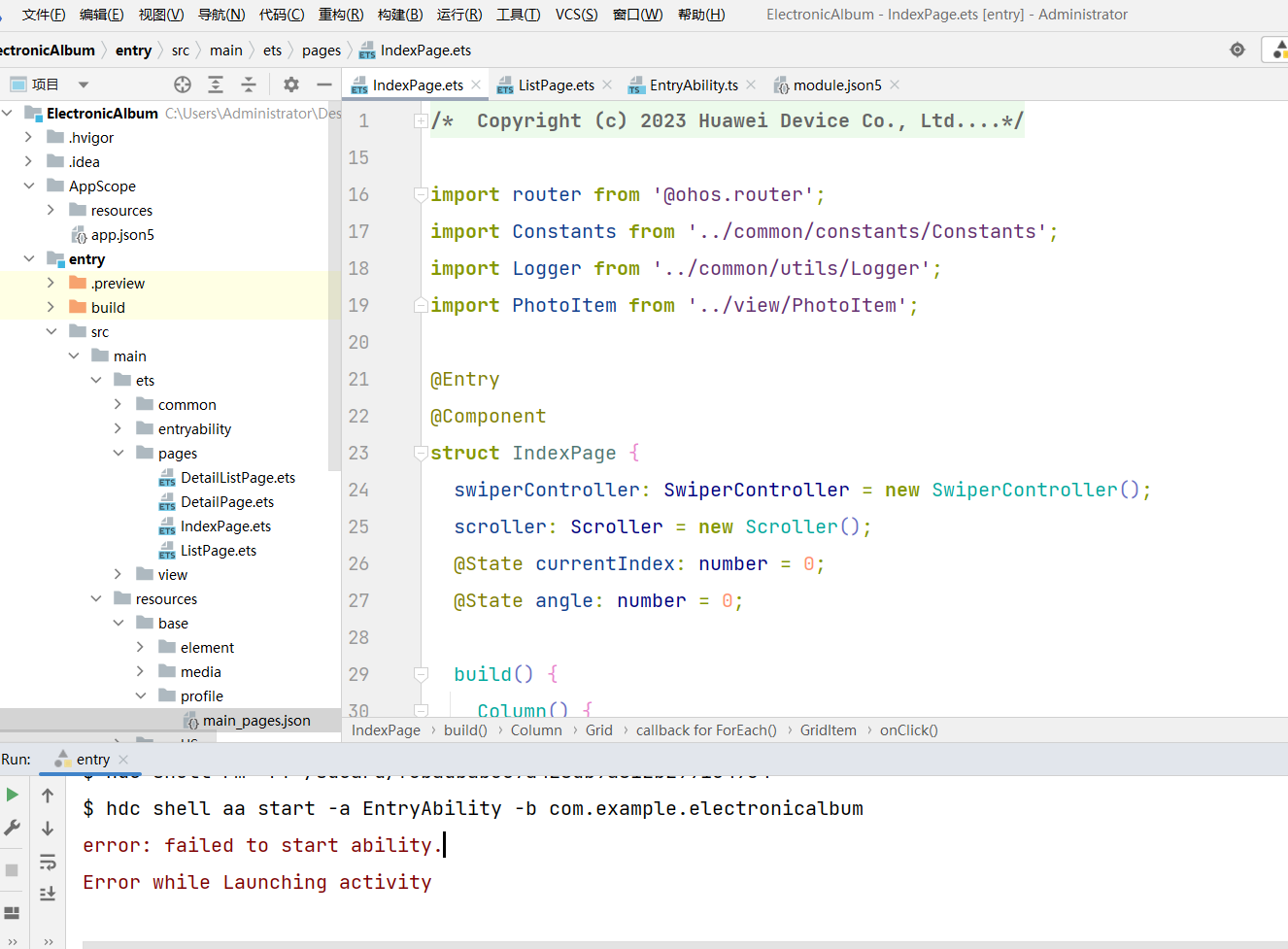Viewport: 1288px width, 949px height.
Task: Rerun entry with the green play icon
Action: pos(12,795)
